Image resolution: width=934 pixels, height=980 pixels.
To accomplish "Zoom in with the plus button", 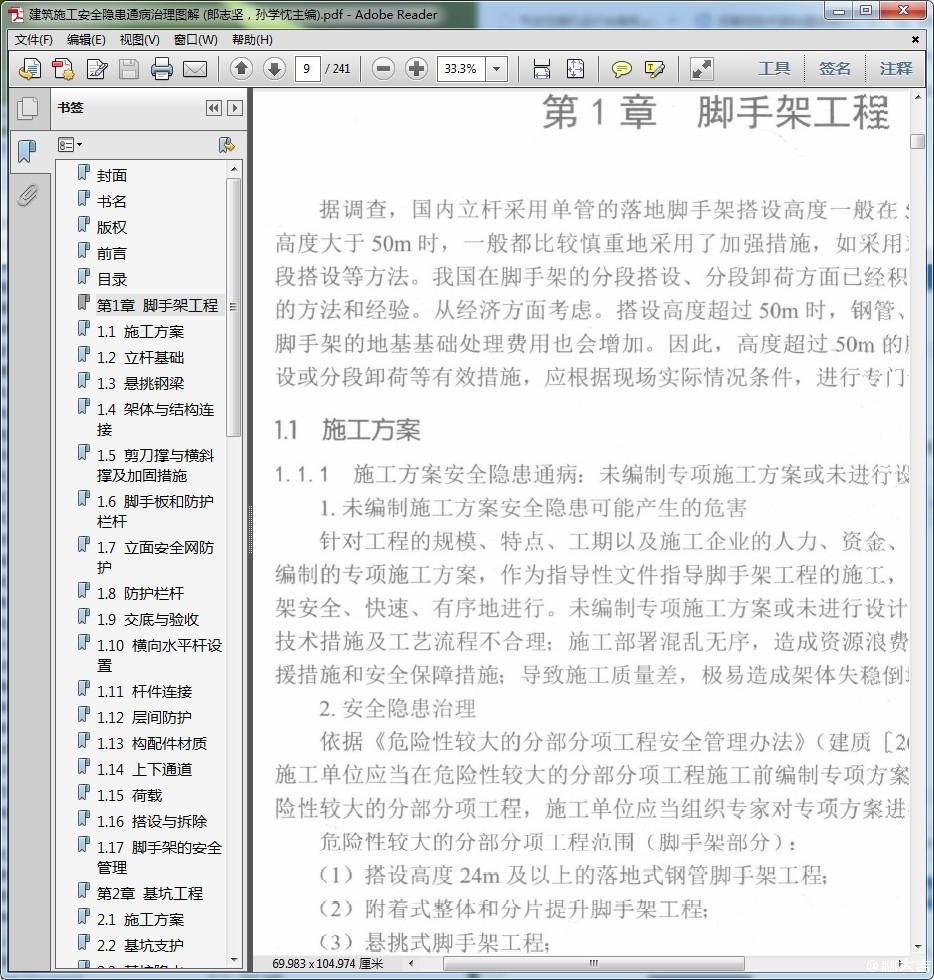I will click(416, 69).
